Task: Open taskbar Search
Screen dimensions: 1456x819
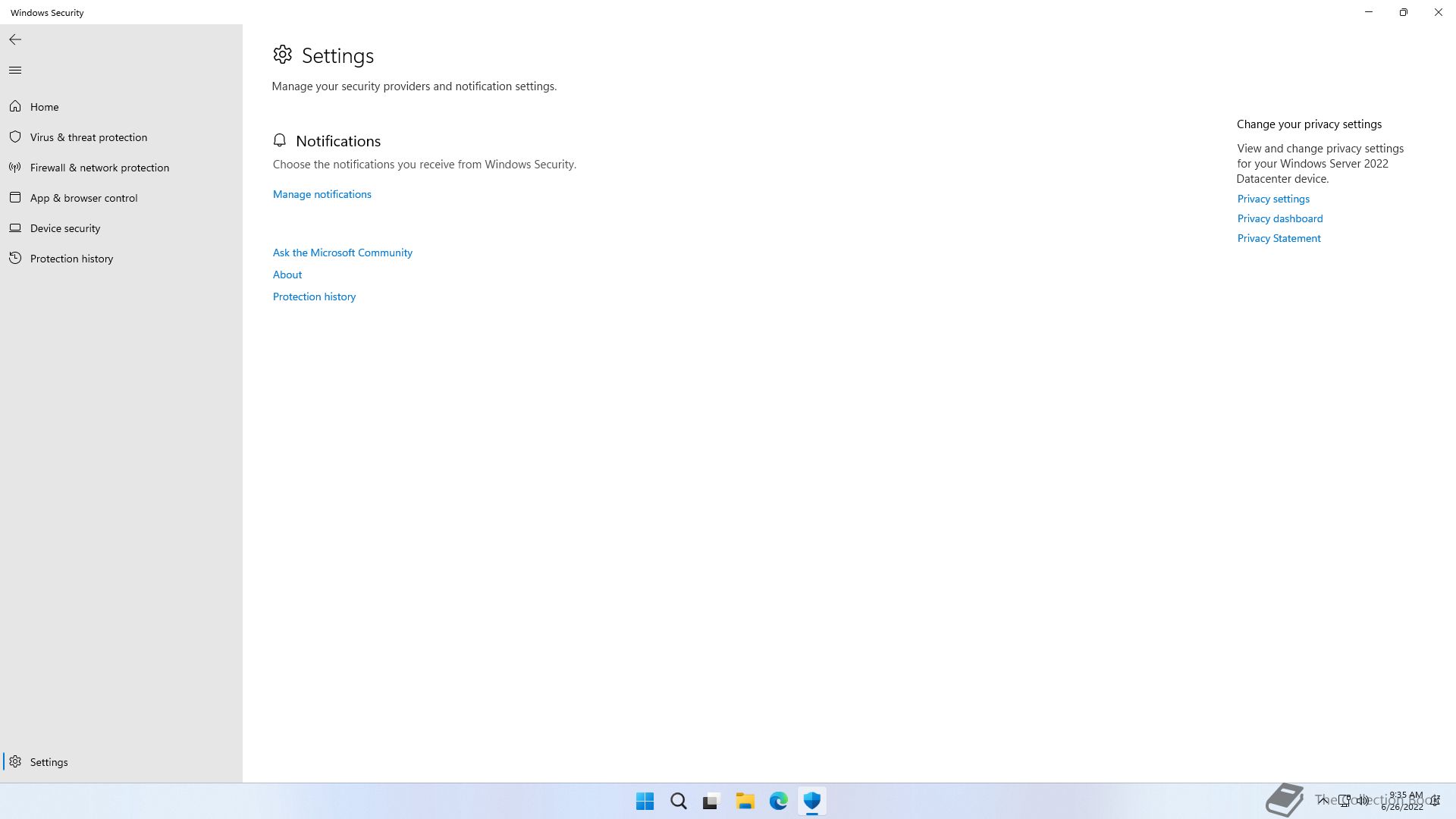Action: pos(679,801)
